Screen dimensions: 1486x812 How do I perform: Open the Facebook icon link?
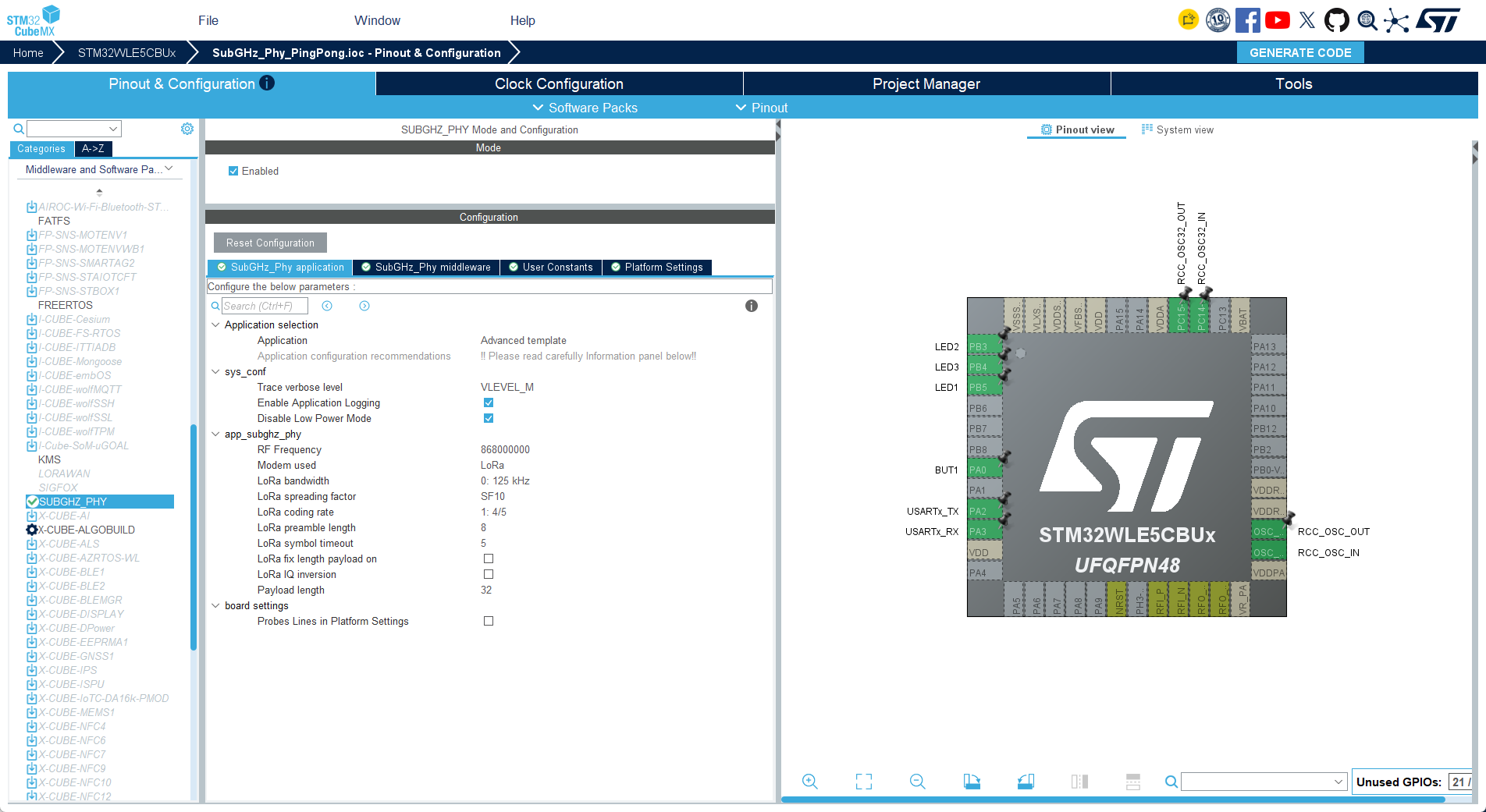click(1247, 20)
